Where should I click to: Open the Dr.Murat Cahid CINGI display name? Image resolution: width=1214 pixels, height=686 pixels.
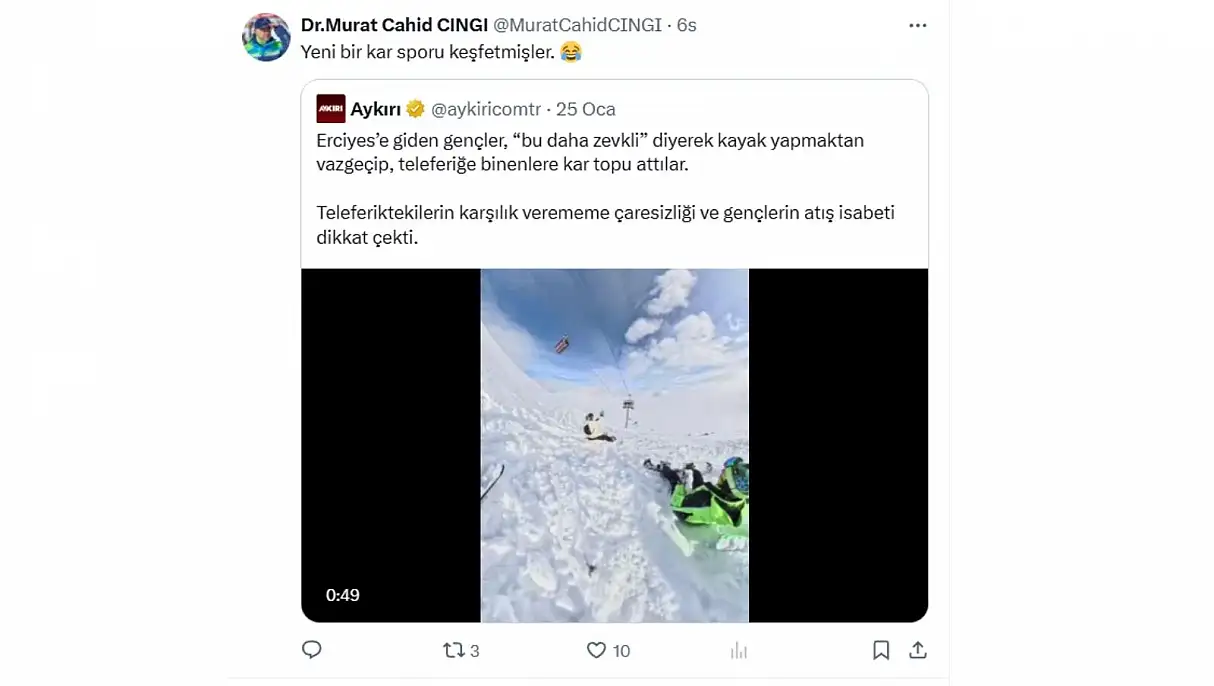click(x=395, y=25)
